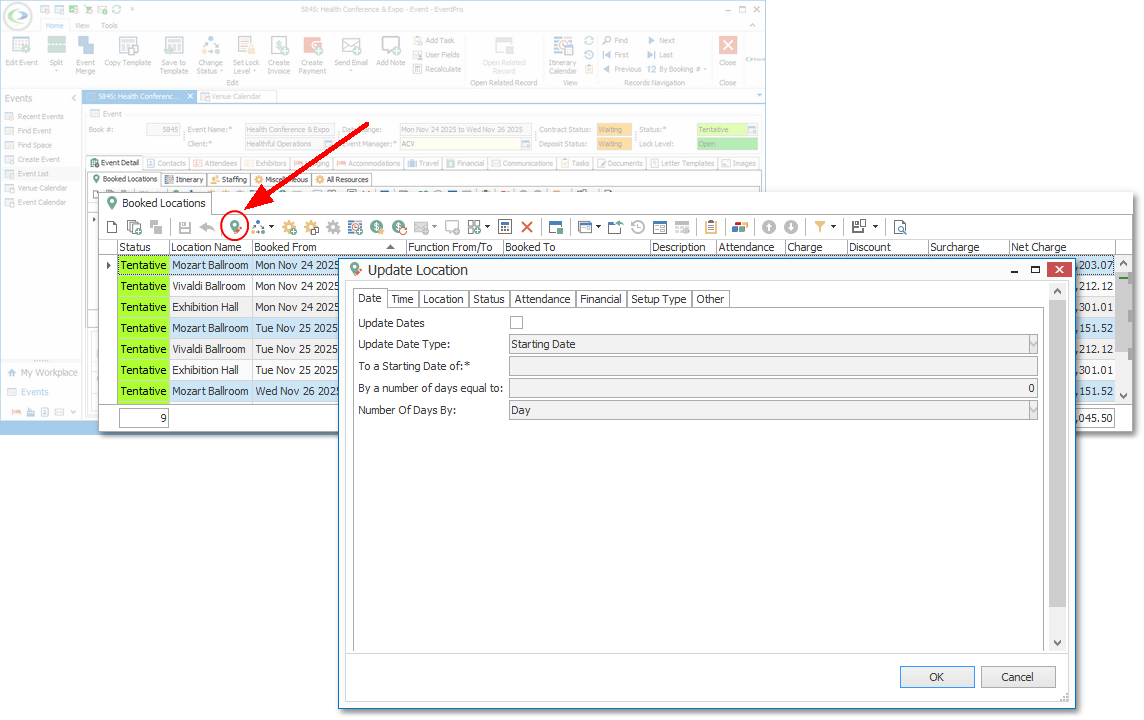Click Cancel in Update Location dialog
The height and width of the screenshot is (720, 1144).
click(x=1017, y=677)
